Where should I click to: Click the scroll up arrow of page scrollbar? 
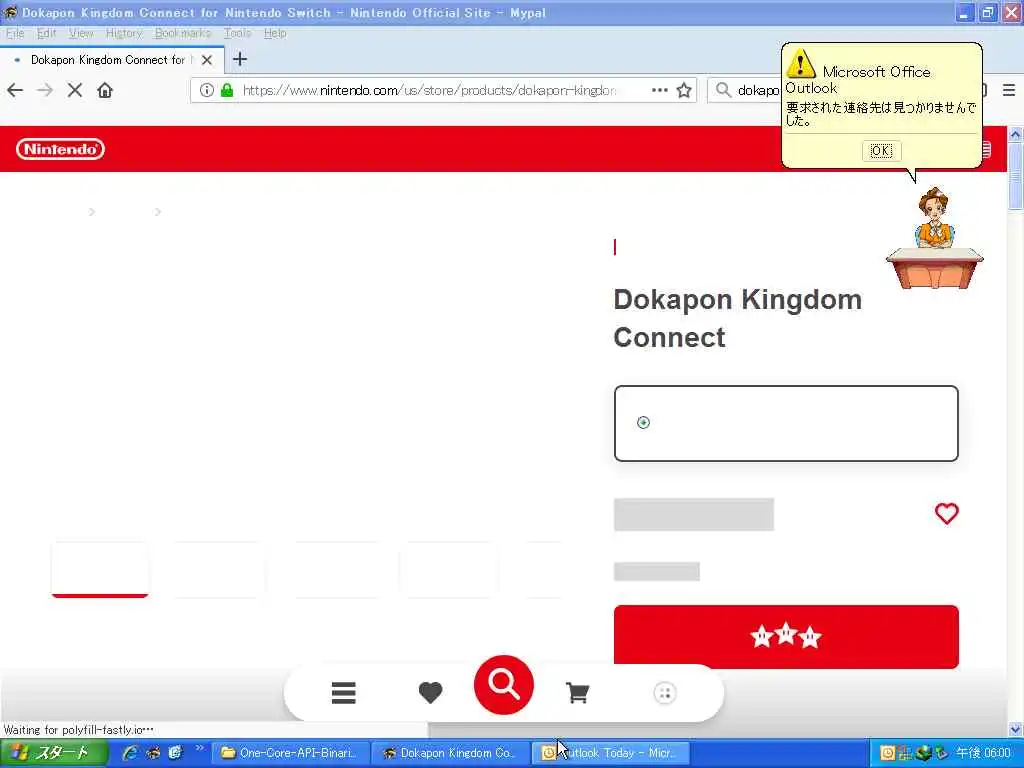click(1015, 135)
